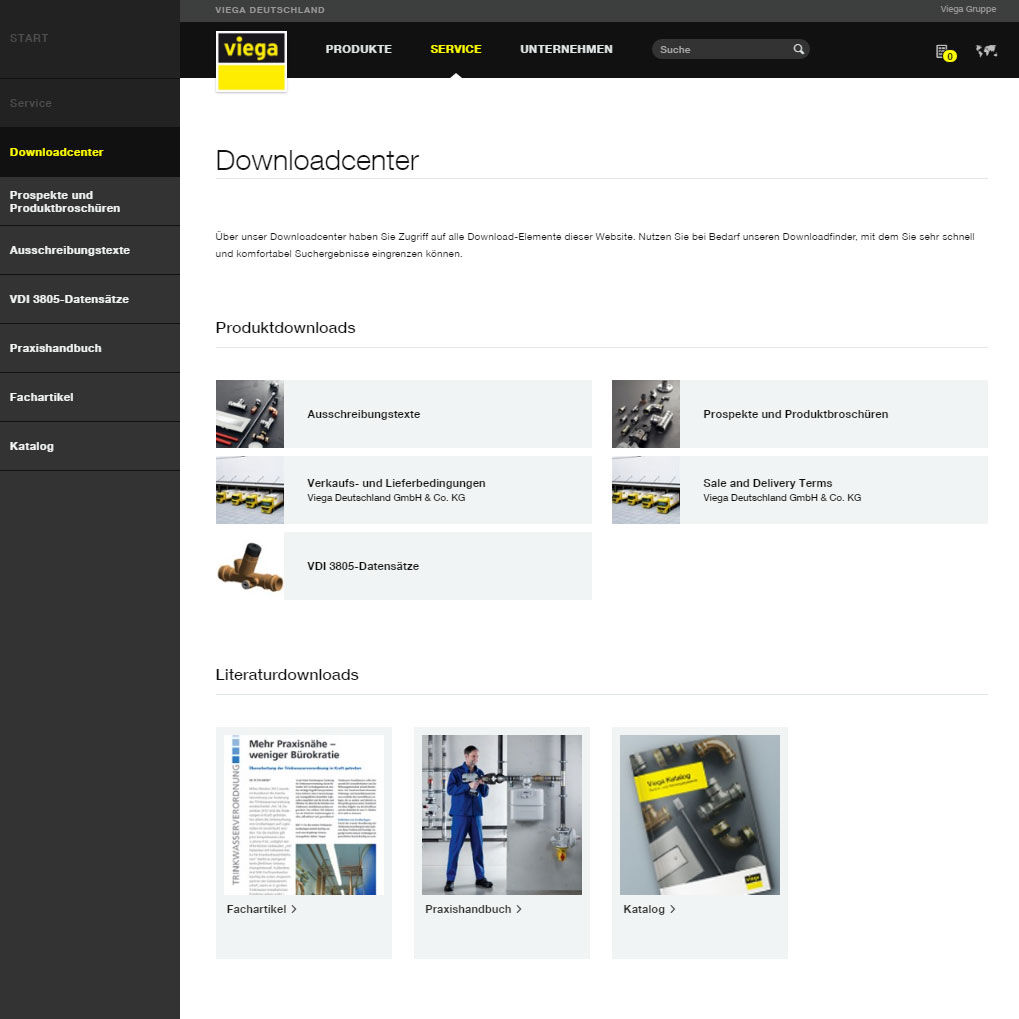Click the Viega Deutschland header text
This screenshot has height=1019, width=1019.
pyautogui.click(x=270, y=10)
